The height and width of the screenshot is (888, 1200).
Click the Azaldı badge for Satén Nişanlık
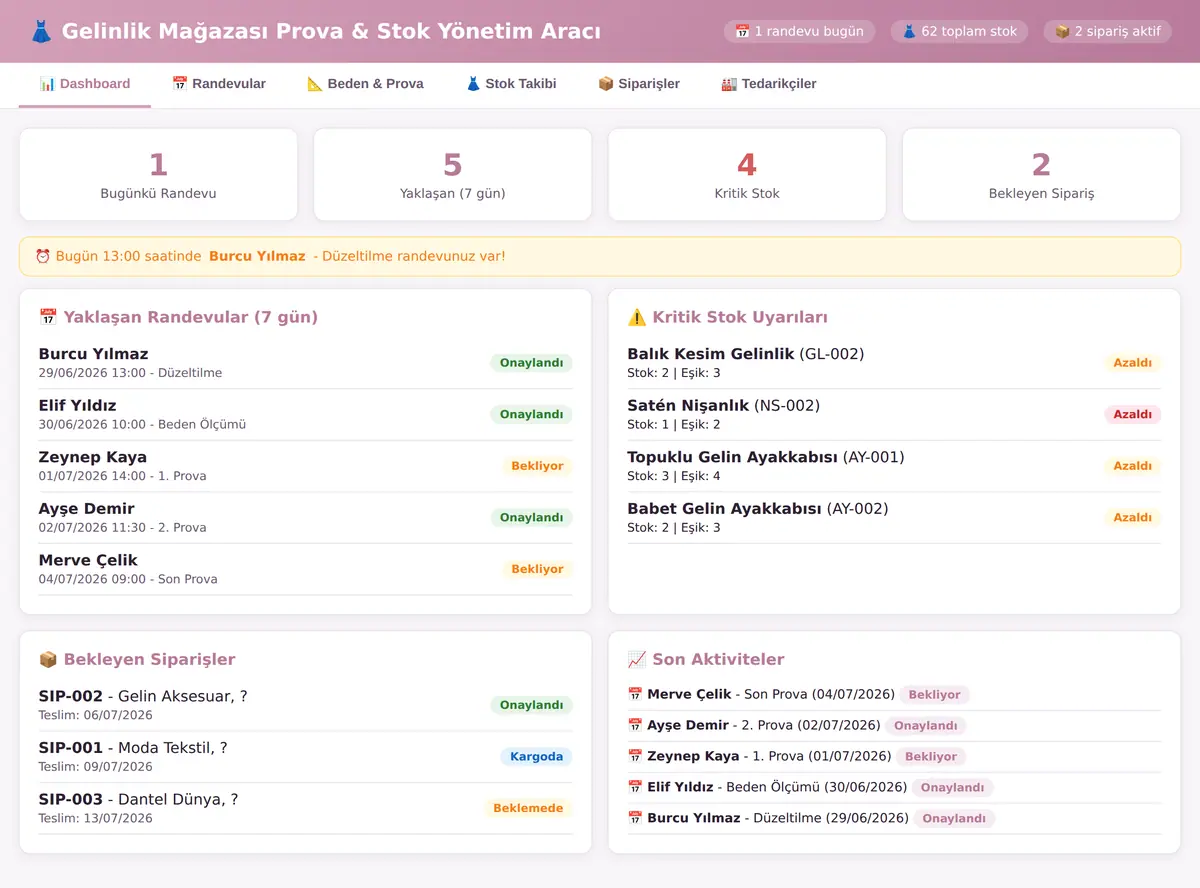point(1133,414)
